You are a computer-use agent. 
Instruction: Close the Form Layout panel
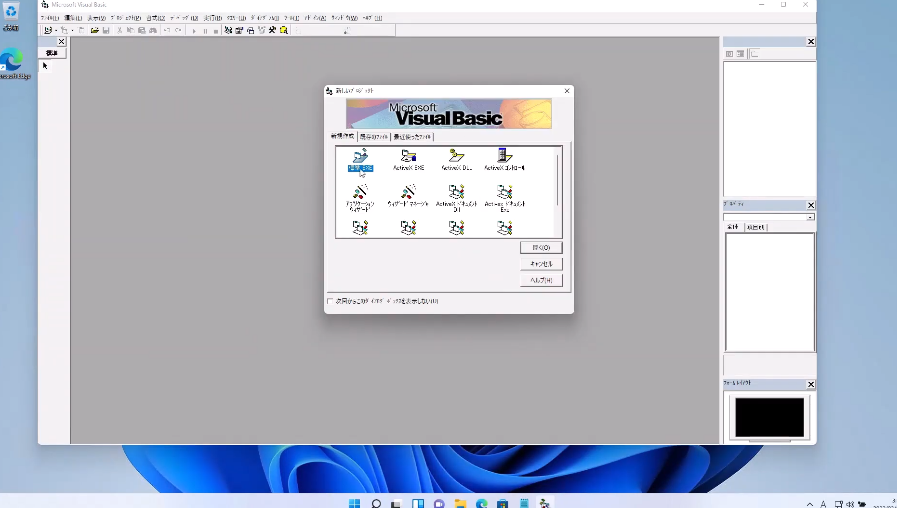point(811,384)
